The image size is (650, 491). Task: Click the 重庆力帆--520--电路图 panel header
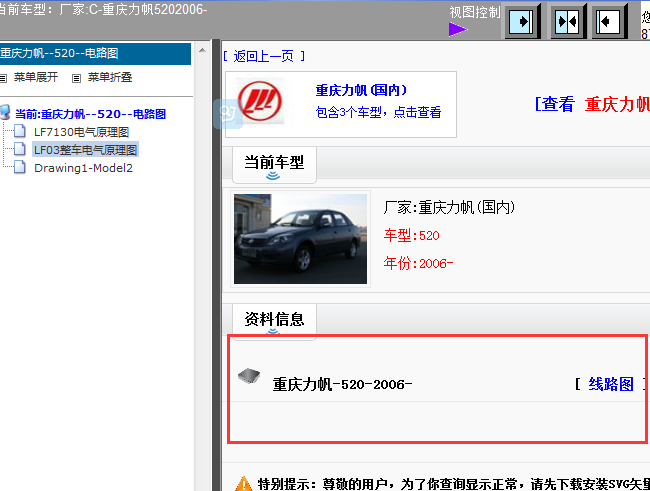coord(95,53)
